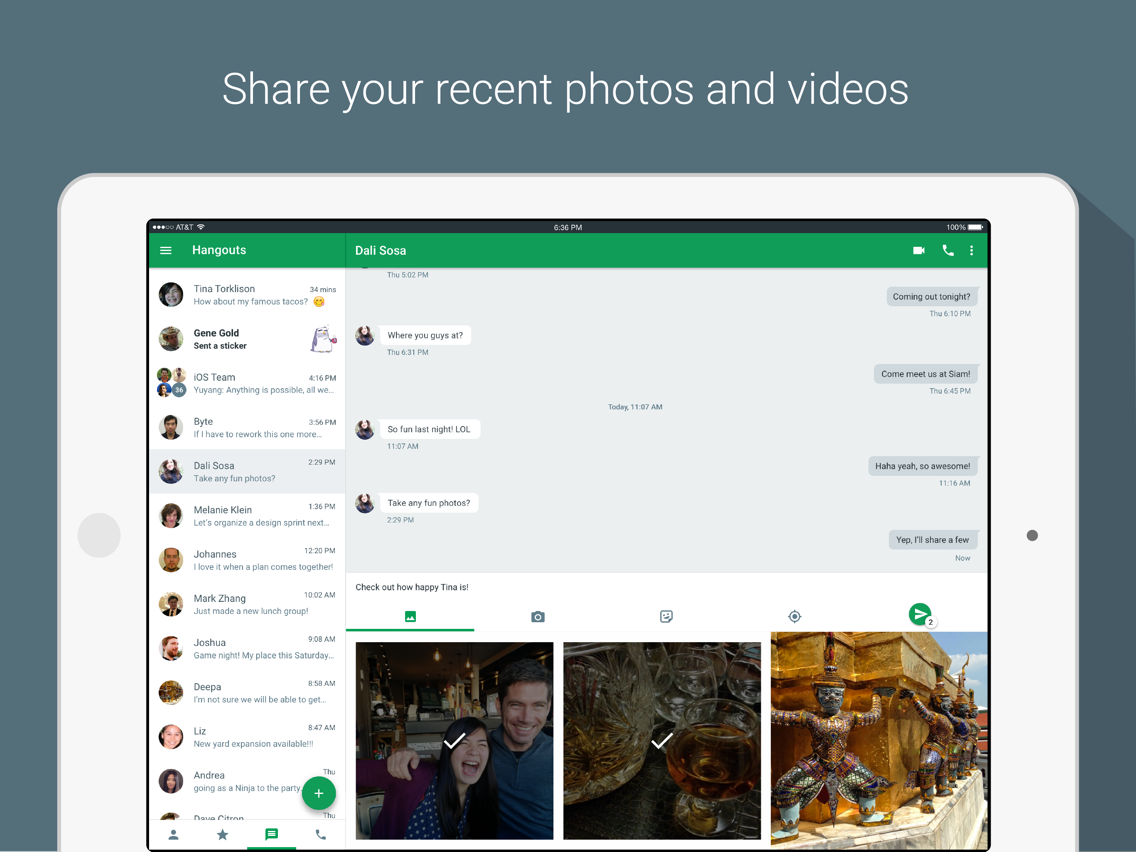1136x852 pixels.
Task: Click Liz's avatar
Action: pyautogui.click(x=171, y=737)
